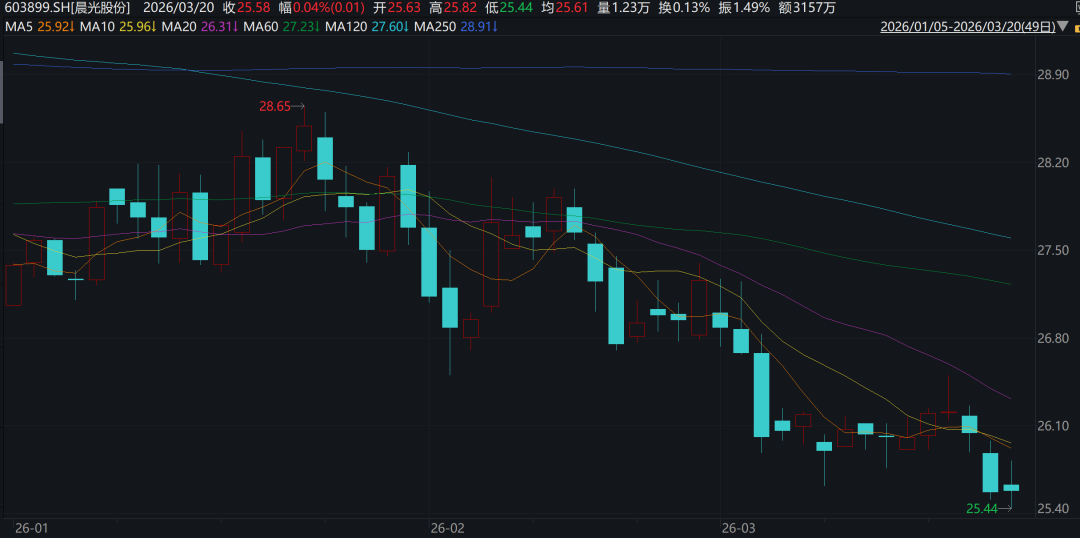The height and width of the screenshot is (538, 1080).
Task: Select the 603899.SH[晨光股份] stock title
Action: click(67, 8)
